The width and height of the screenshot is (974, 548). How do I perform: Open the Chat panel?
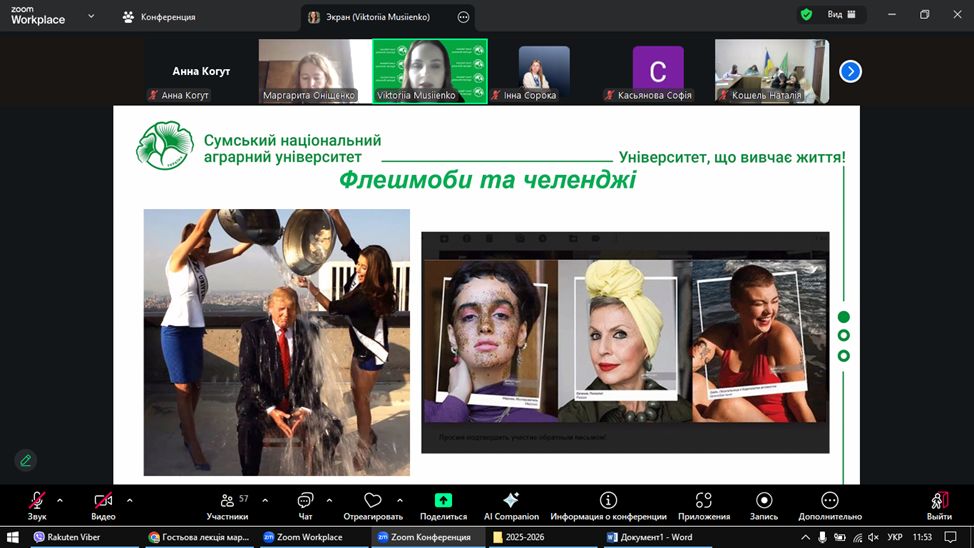(x=305, y=501)
